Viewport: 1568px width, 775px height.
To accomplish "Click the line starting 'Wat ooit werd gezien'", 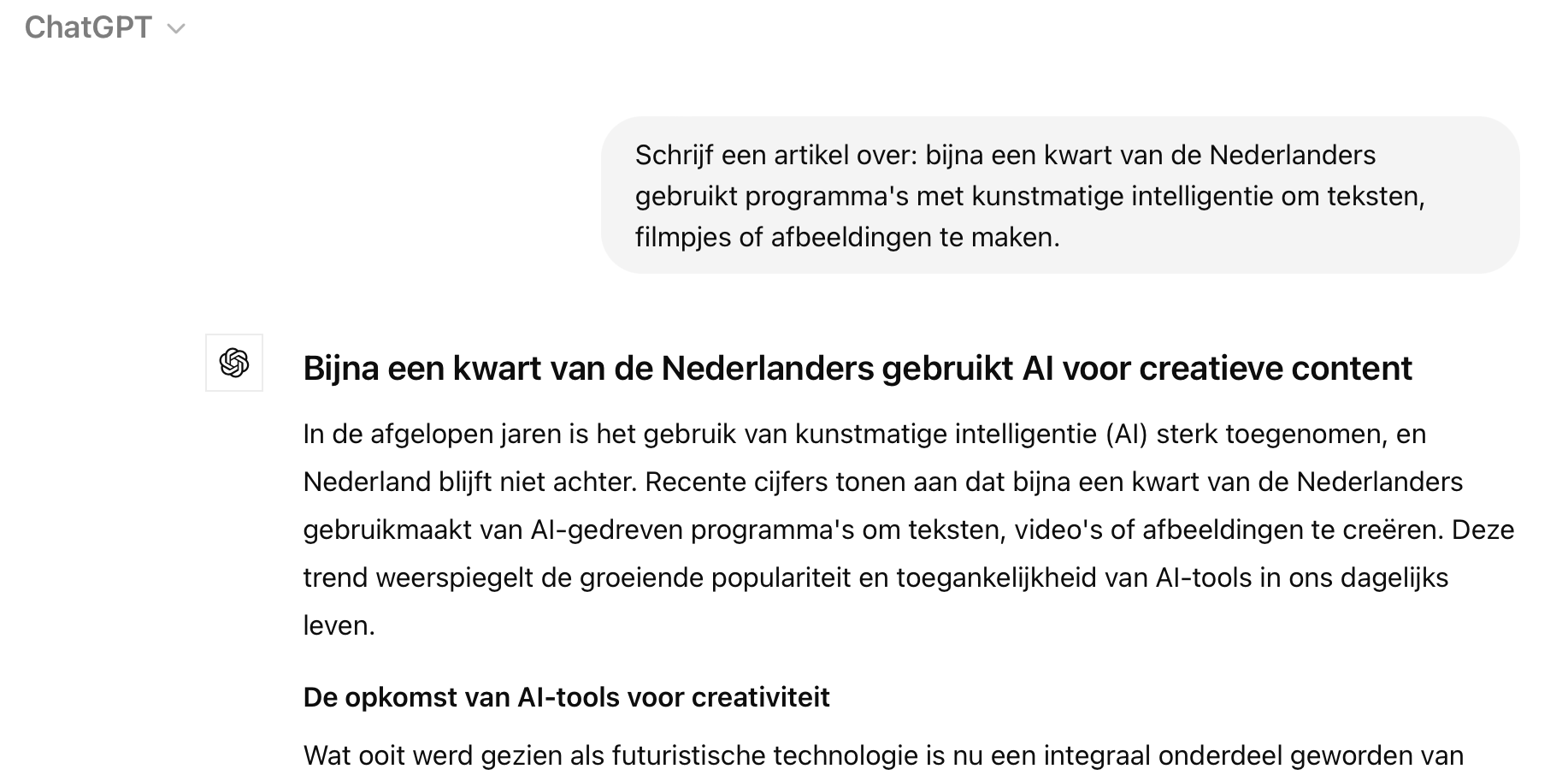I will tap(882, 756).
